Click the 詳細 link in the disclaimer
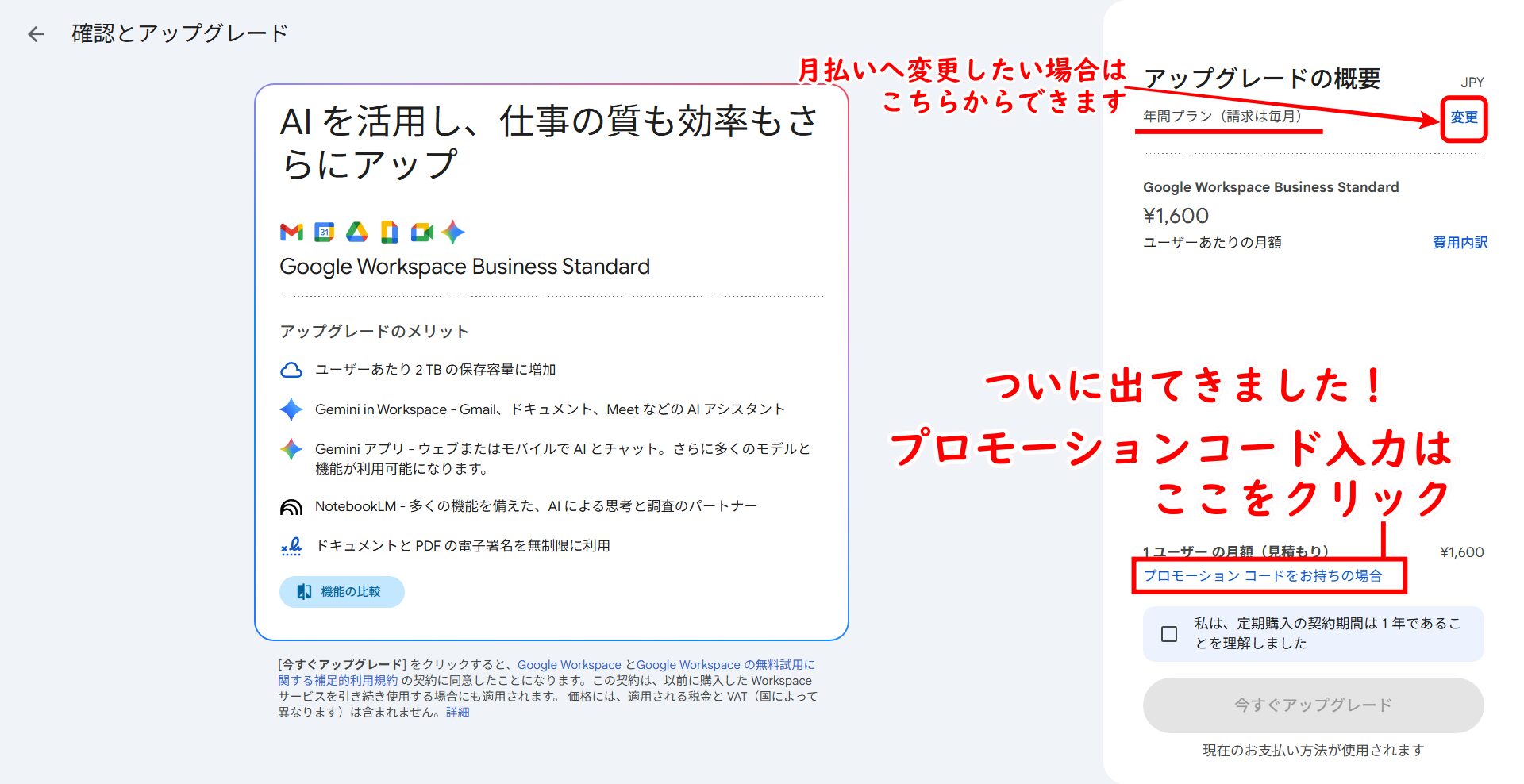The height and width of the screenshot is (784, 1524). (x=457, y=713)
